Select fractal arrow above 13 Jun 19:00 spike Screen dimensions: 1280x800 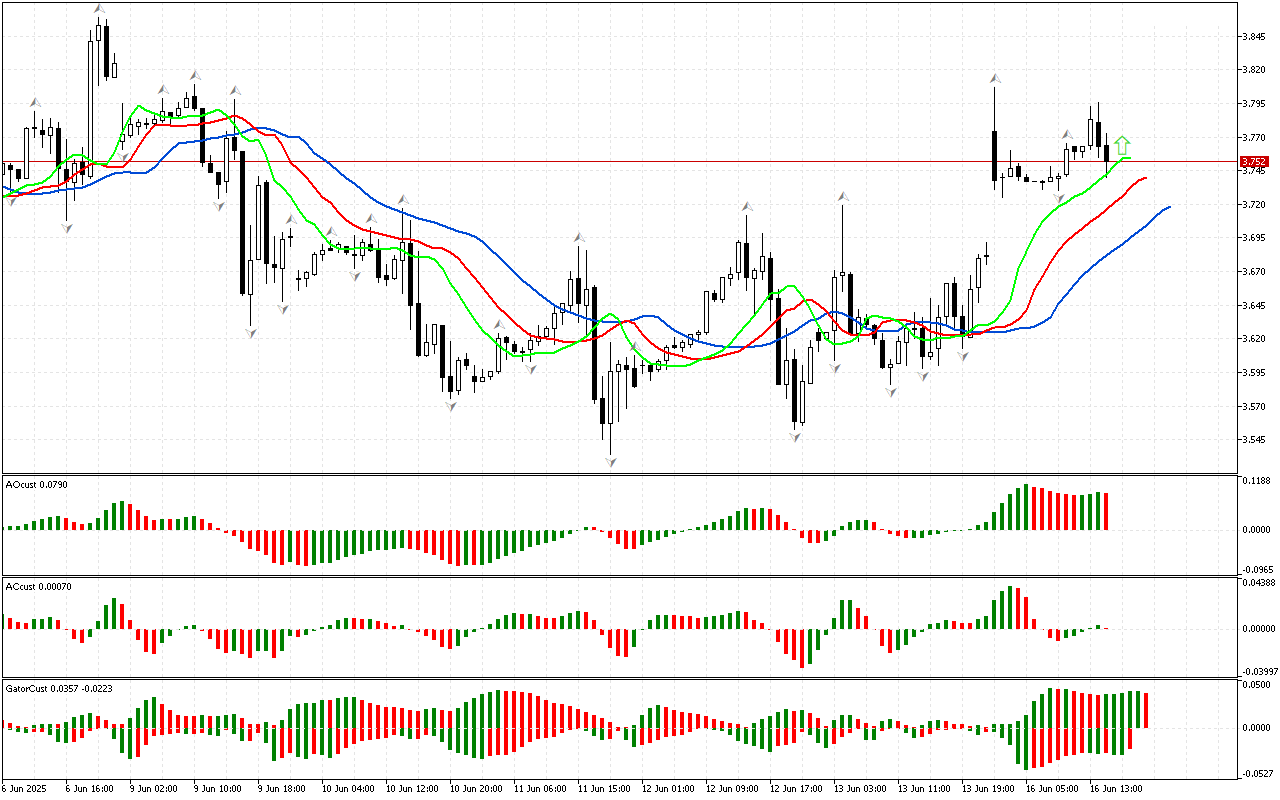coord(995,78)
